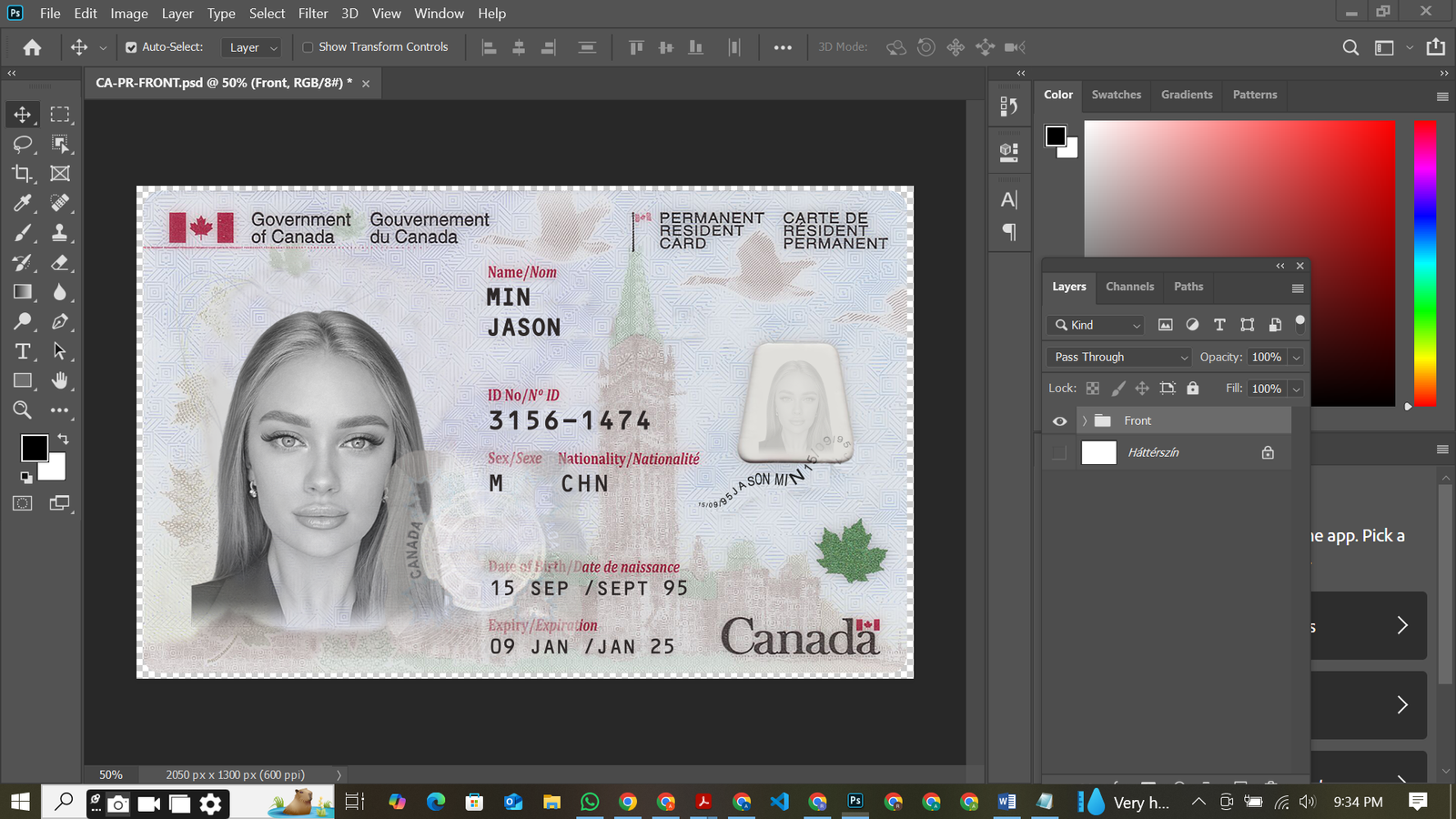Open the Opacity slider dropdown arrow

pyautogui.click(x=1297, y=358)
